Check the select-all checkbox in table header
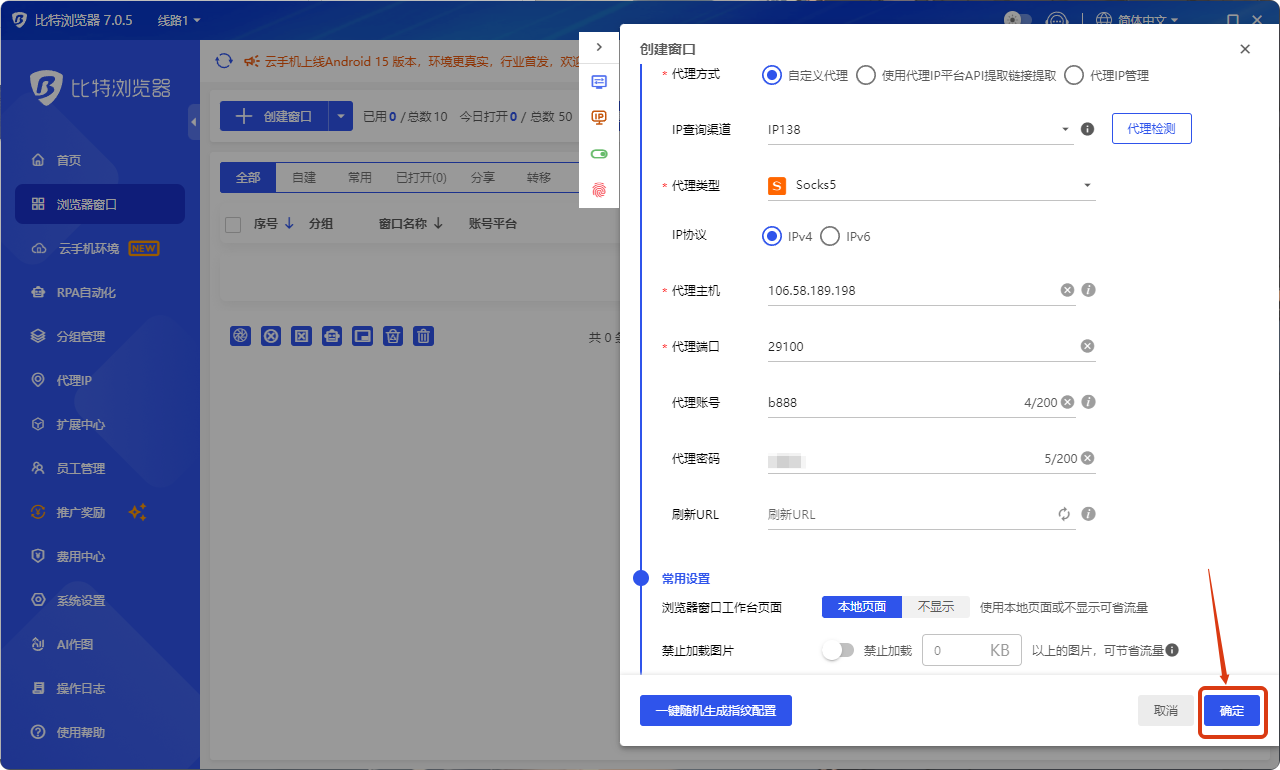This screenshot has width=1280, height=770. tap(233, 225)
